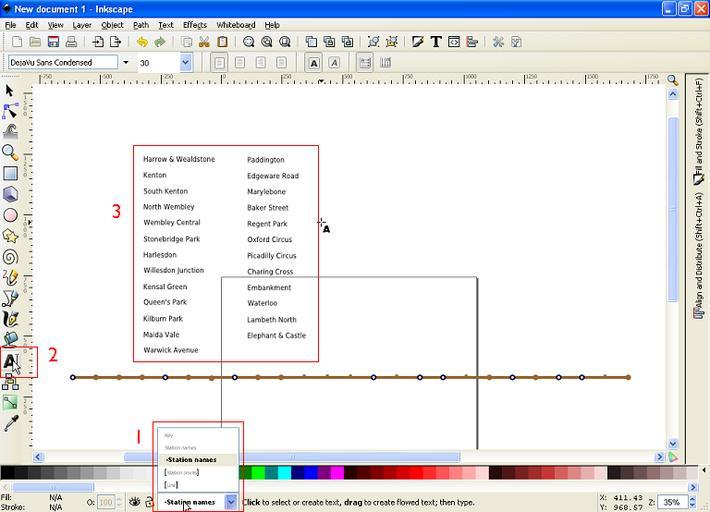Paste from clipboard icon
The width and height of the screenshot is (710, 512).
tap(222, 42)
